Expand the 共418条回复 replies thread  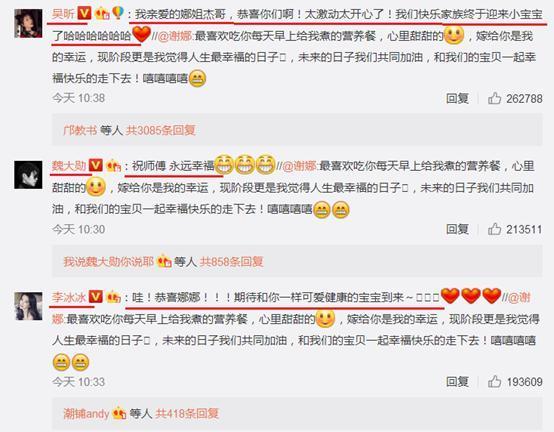click(x=187, y=413)
